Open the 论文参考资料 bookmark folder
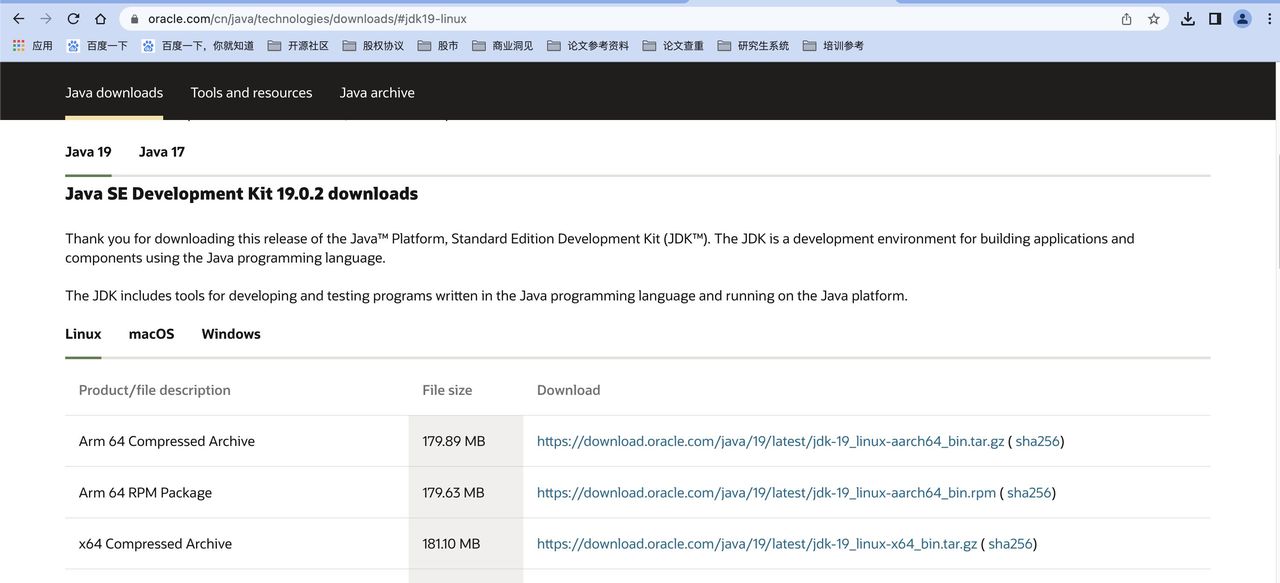1280x583 pixels. (x=588, y=46)
